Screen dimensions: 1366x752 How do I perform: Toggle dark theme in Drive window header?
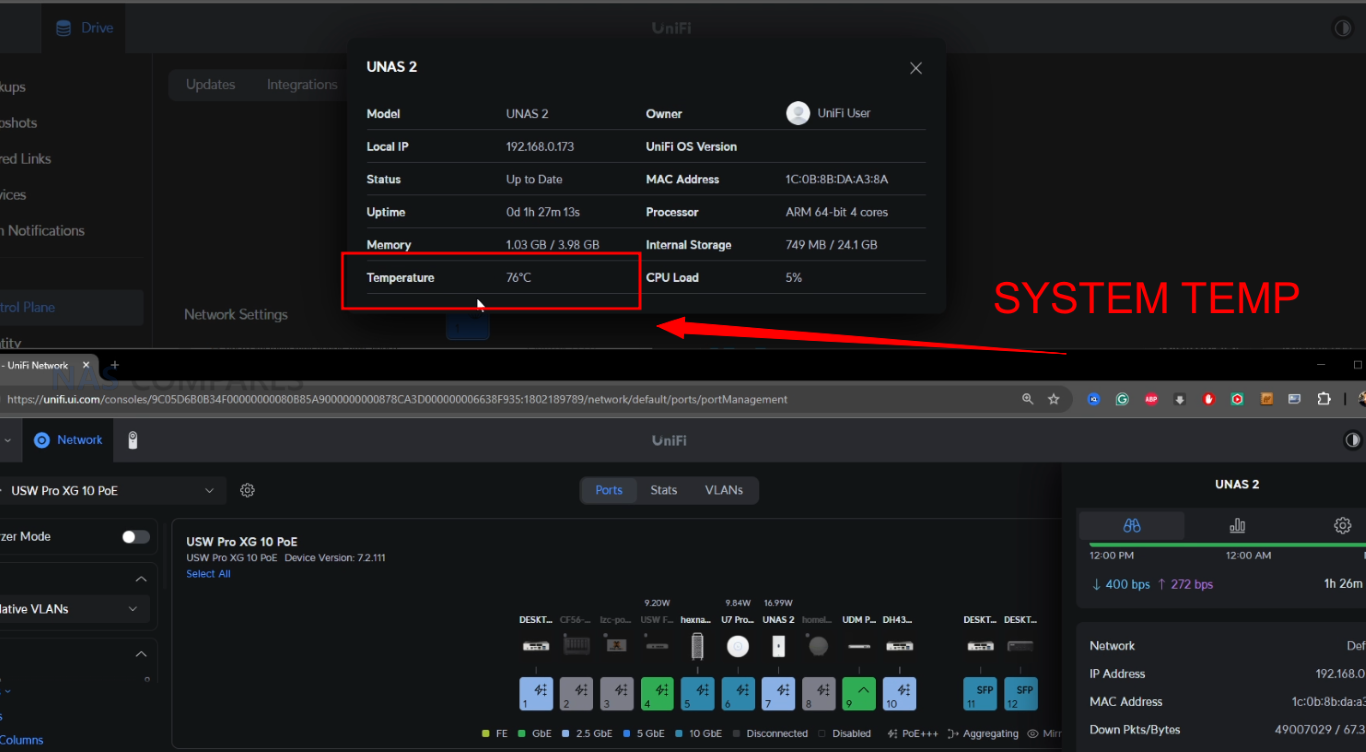(1343, 28)
